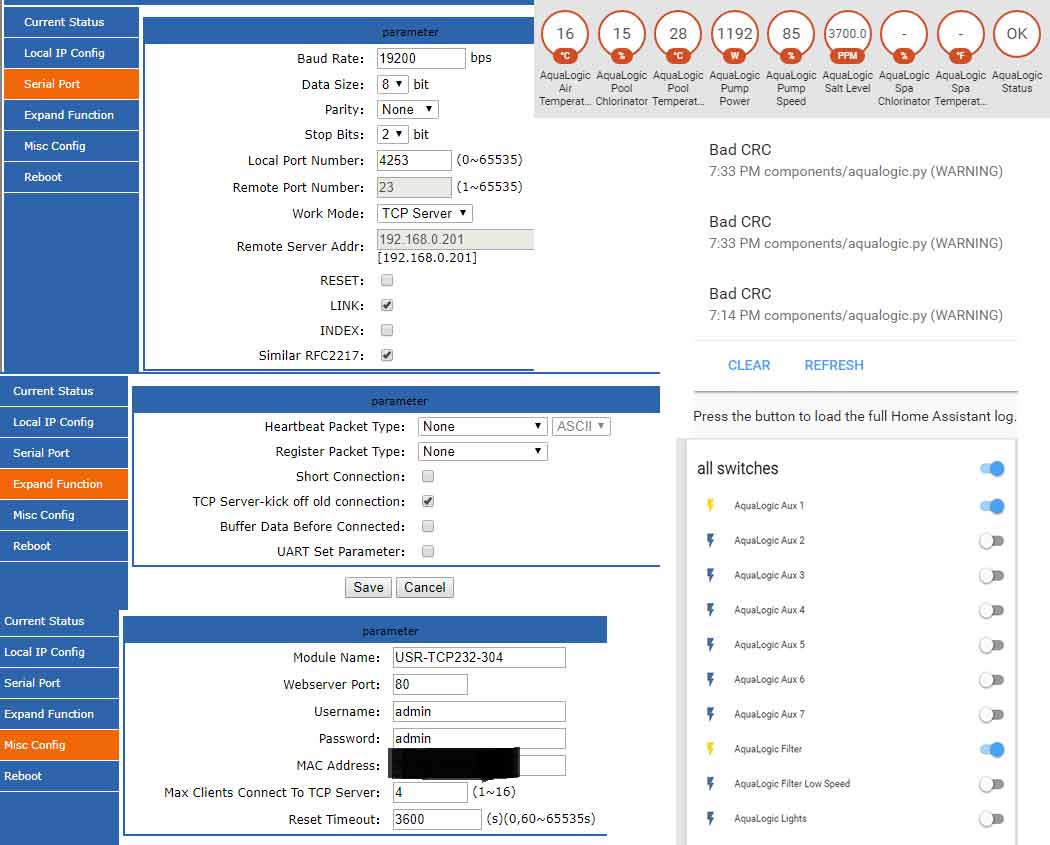Open the Heartbeat Packet Type dropdown
This screenshot has width=1050, height=845.
pyautogui.click(x=482, y=426)
